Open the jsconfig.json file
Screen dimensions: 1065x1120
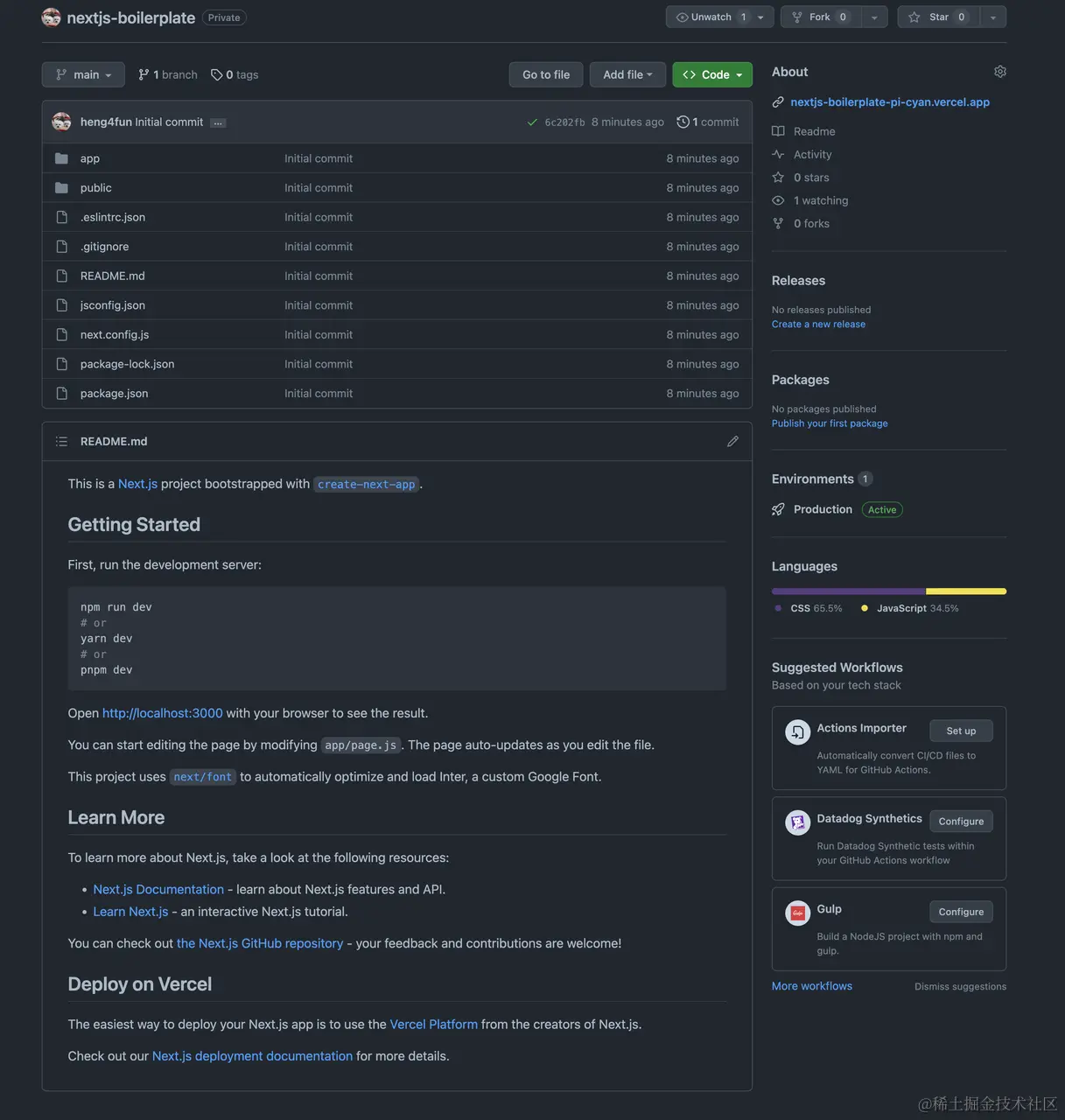[x=113, y=305]
